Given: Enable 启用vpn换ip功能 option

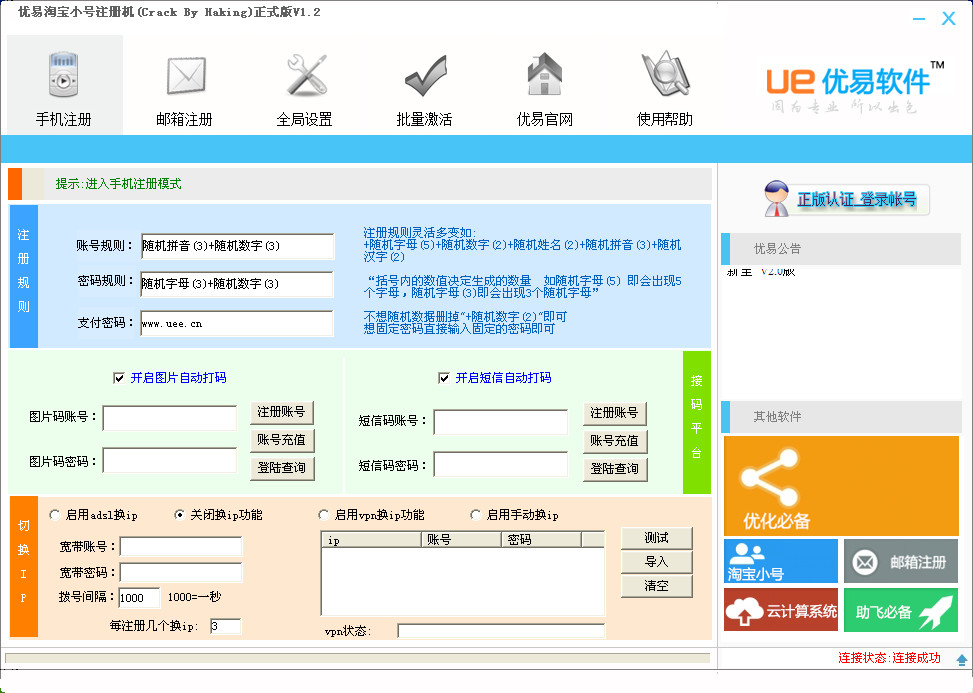Looking at the screenshot, I should coord(323,514).
